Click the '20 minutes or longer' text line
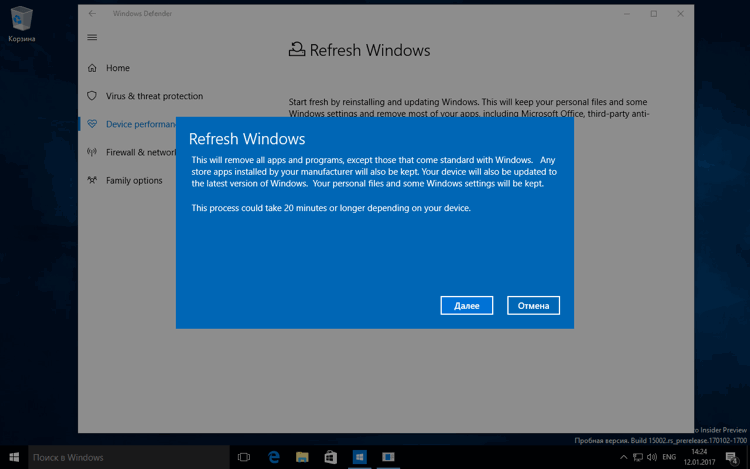Screen dimensions: 750x469 pos(331,208)
